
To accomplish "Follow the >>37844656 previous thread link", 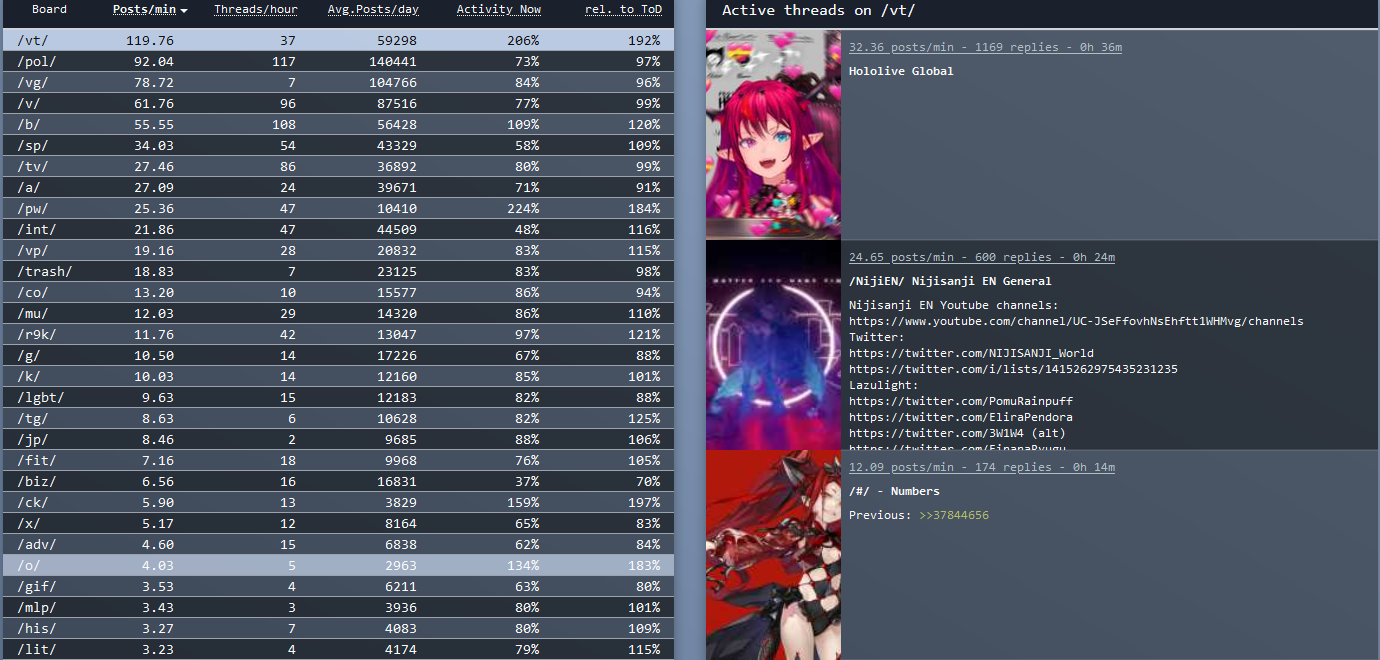I will (x=954, y=516).
